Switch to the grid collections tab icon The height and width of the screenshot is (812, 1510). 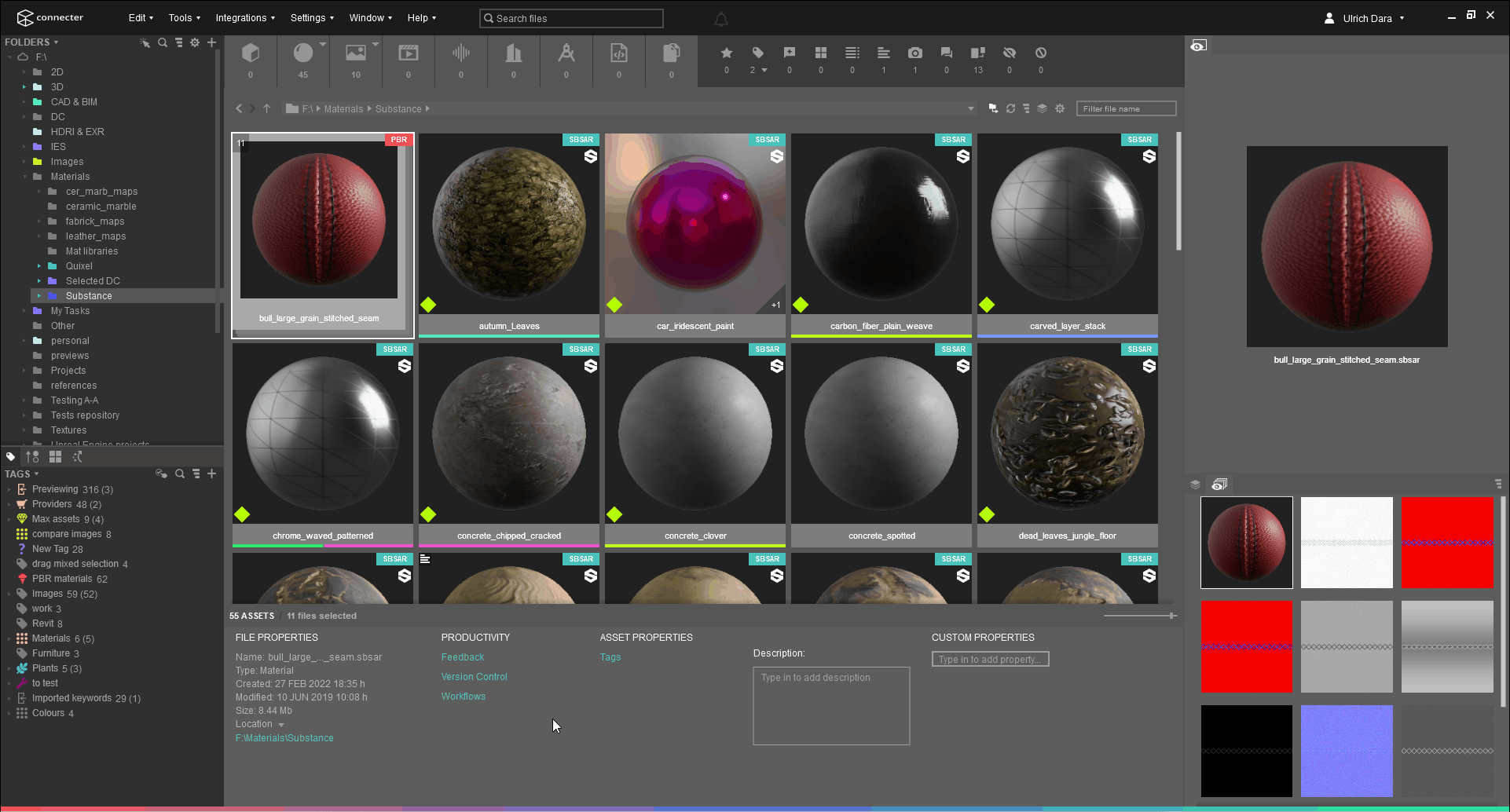point(55,456)
